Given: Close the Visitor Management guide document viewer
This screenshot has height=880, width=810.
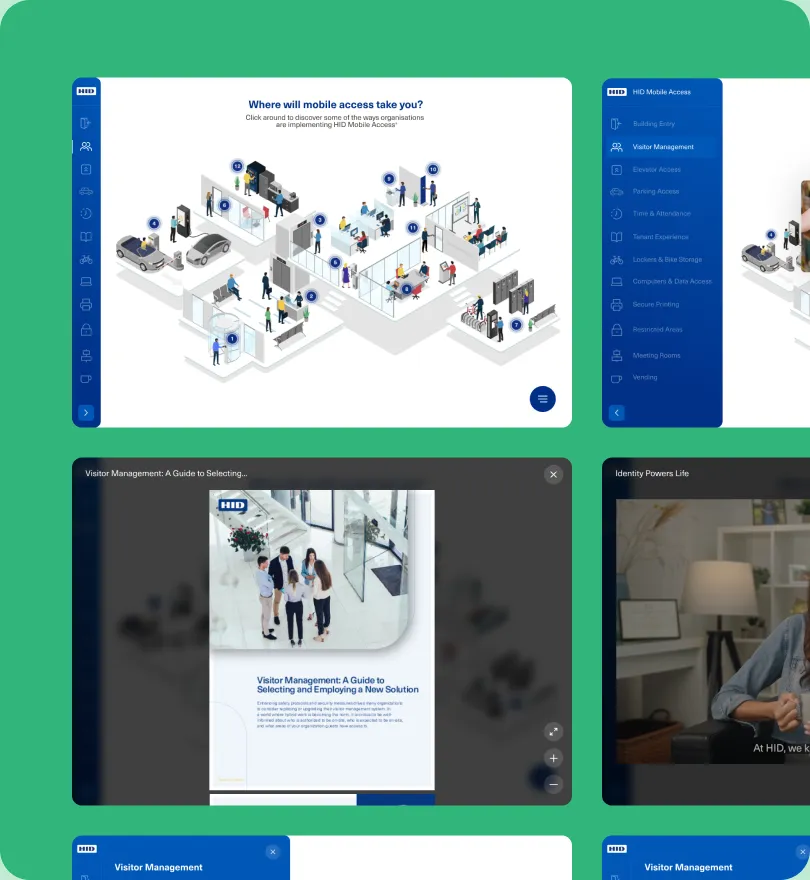Looking at the screenshot, I should click(553, 474).
